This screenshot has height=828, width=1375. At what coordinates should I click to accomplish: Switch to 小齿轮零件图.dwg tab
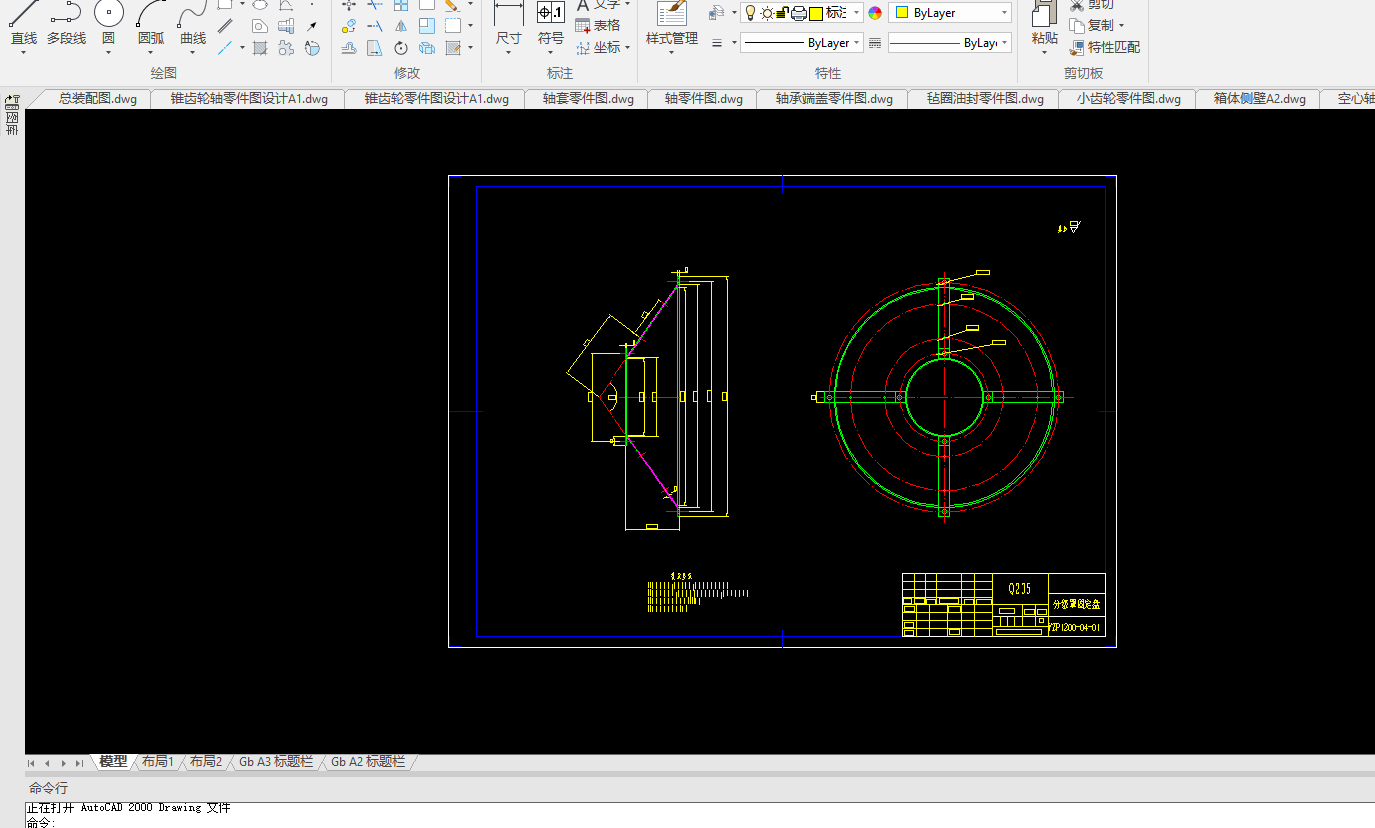coord(1129,98)
